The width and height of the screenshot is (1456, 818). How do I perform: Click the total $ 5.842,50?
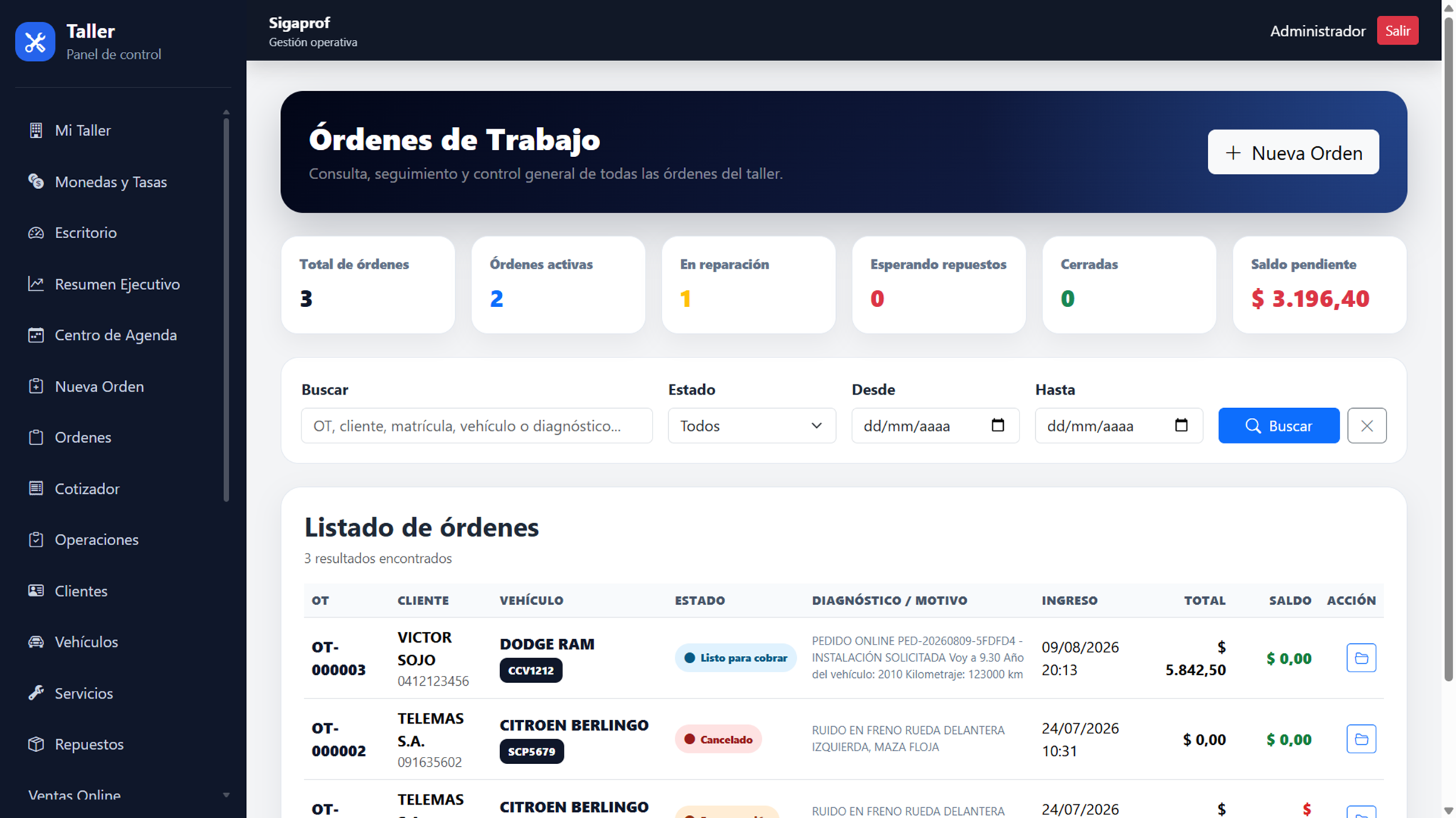click(x=1196, y=658)
